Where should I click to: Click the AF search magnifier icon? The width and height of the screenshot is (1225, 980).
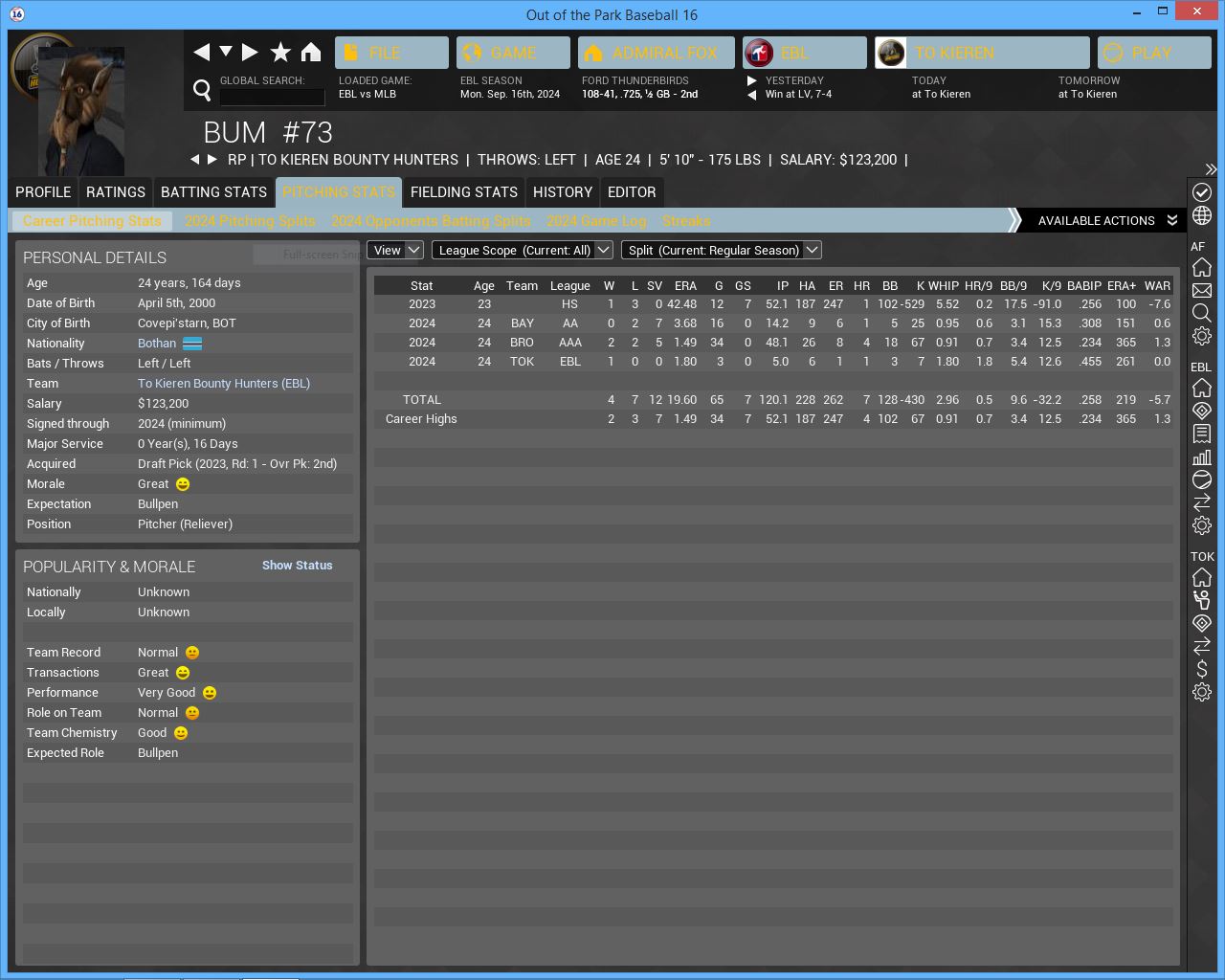(x=1202, y=313)
